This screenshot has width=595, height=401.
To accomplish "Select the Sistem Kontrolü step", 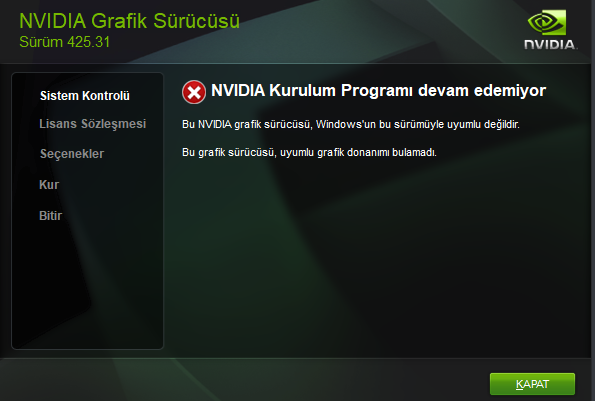I will point(85,96).
